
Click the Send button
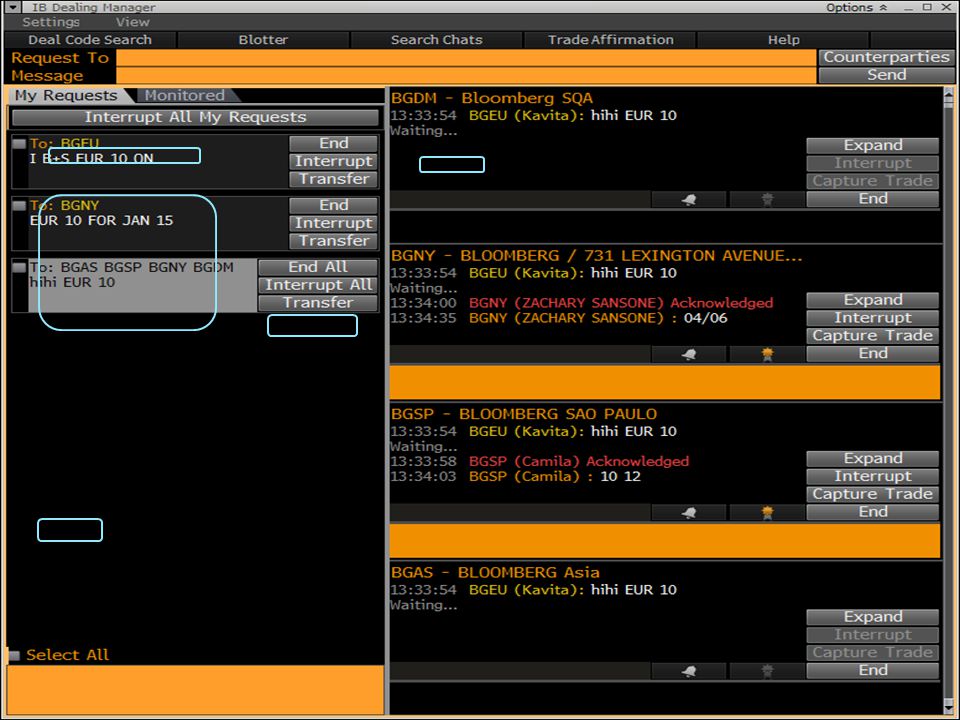click(x=887, y=75)
